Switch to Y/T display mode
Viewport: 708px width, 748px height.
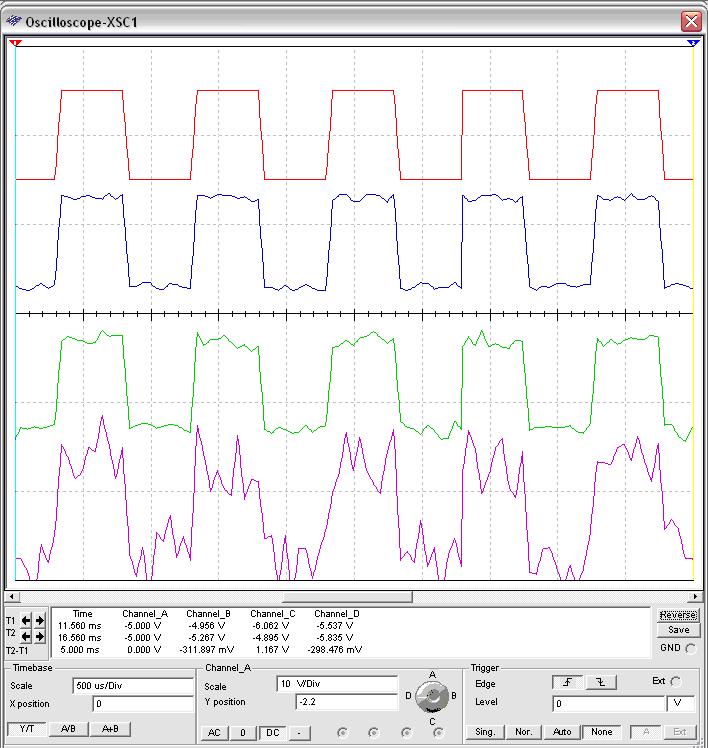(27, 729)
